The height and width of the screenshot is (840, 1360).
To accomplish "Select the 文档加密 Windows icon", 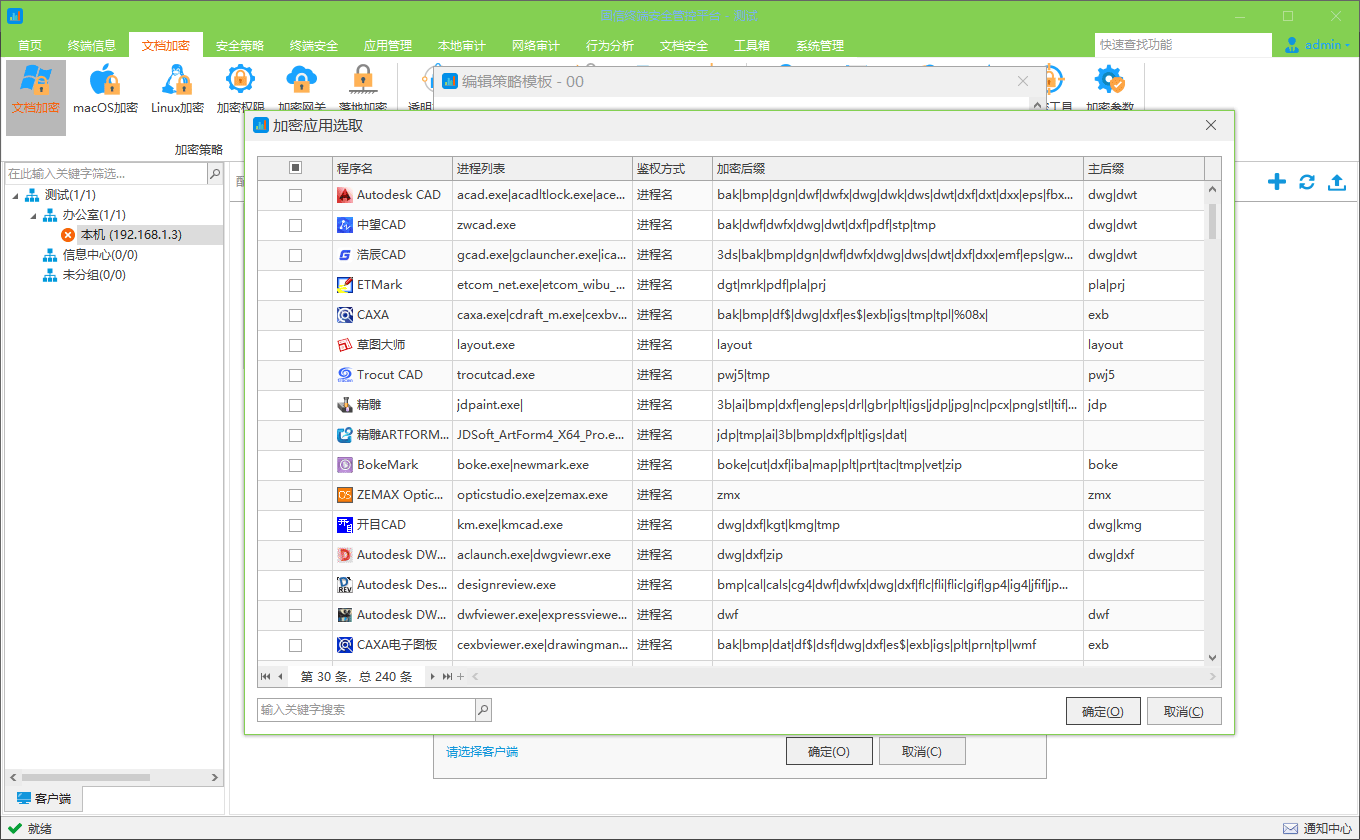I will click(36, 81).
